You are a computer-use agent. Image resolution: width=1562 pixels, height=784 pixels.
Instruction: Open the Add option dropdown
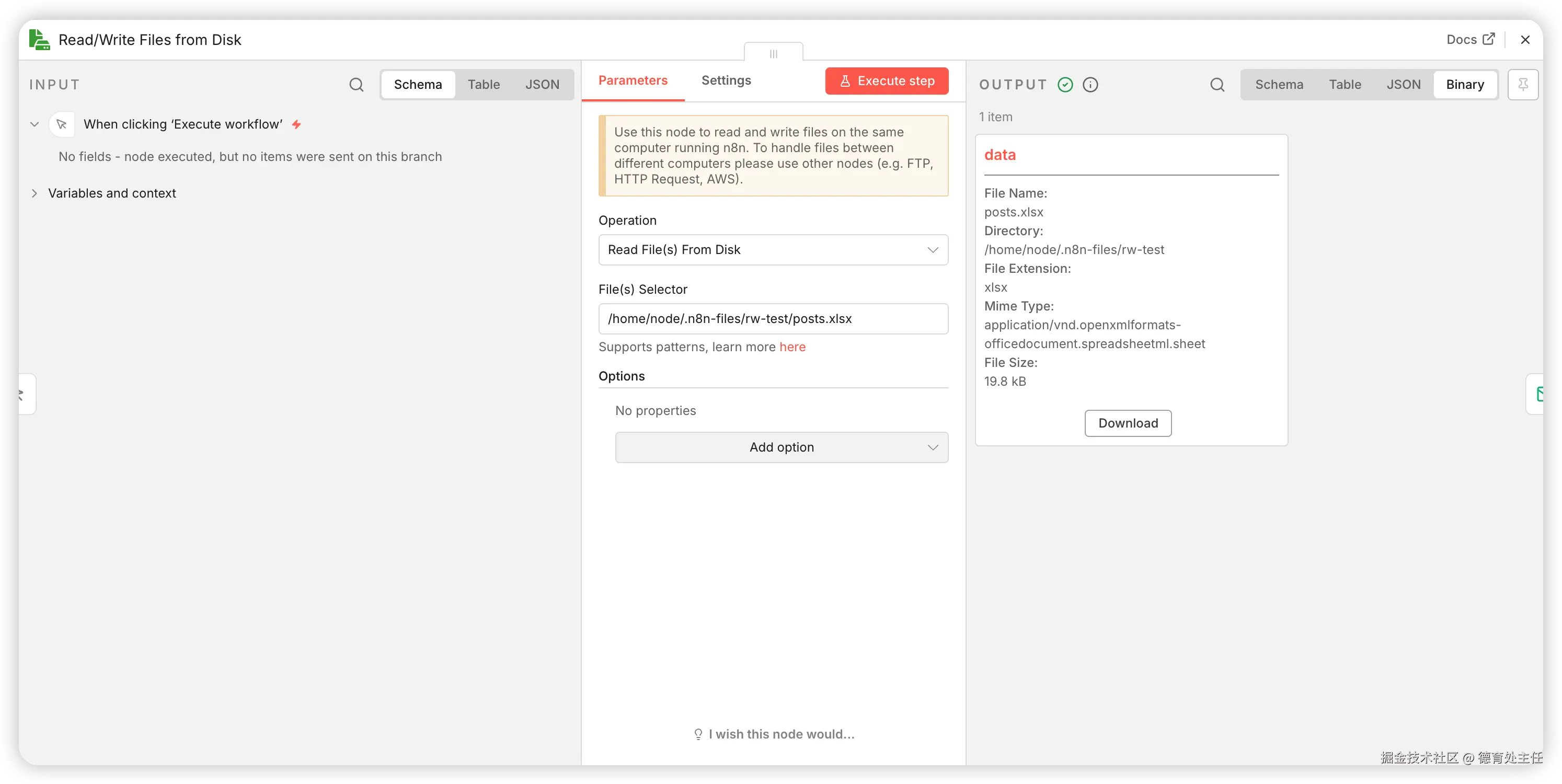[x=782, y=447]
